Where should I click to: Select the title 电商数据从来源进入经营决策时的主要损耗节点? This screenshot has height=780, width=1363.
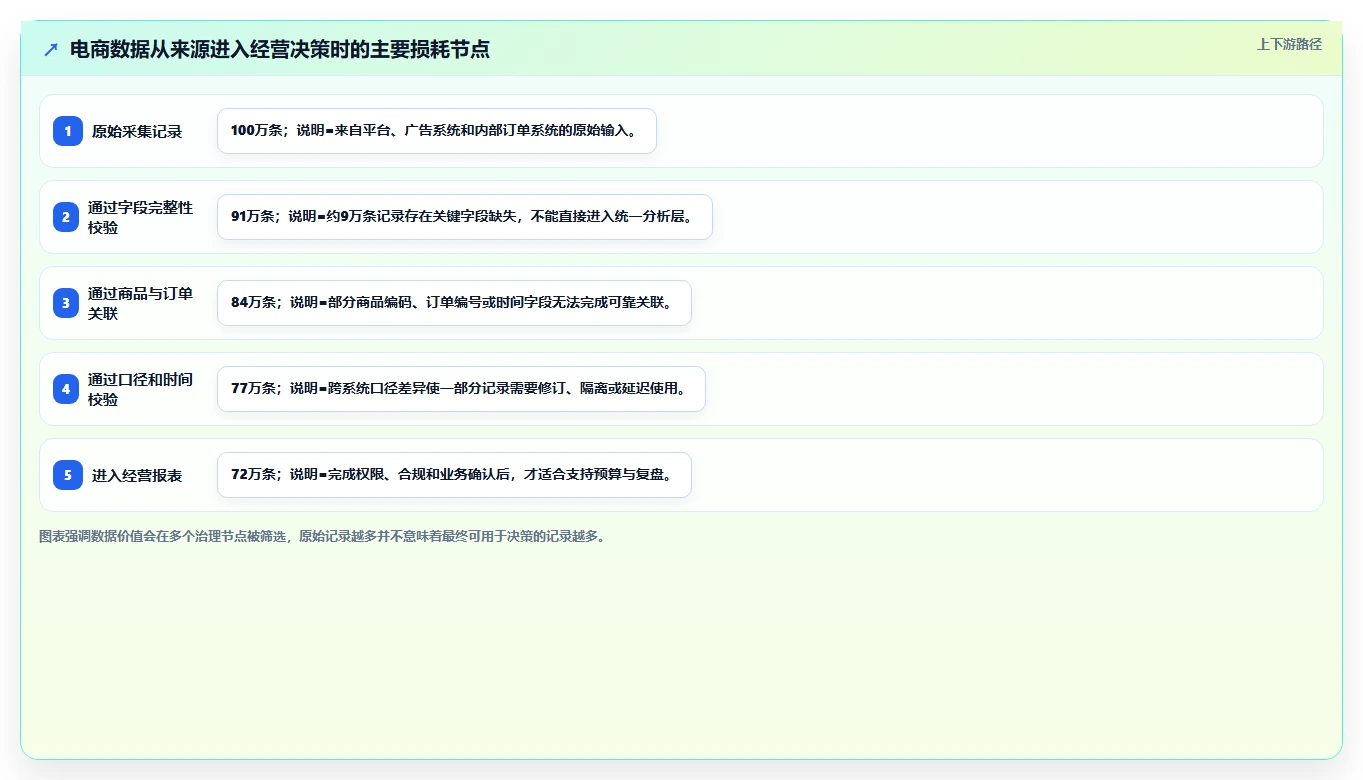280,49
